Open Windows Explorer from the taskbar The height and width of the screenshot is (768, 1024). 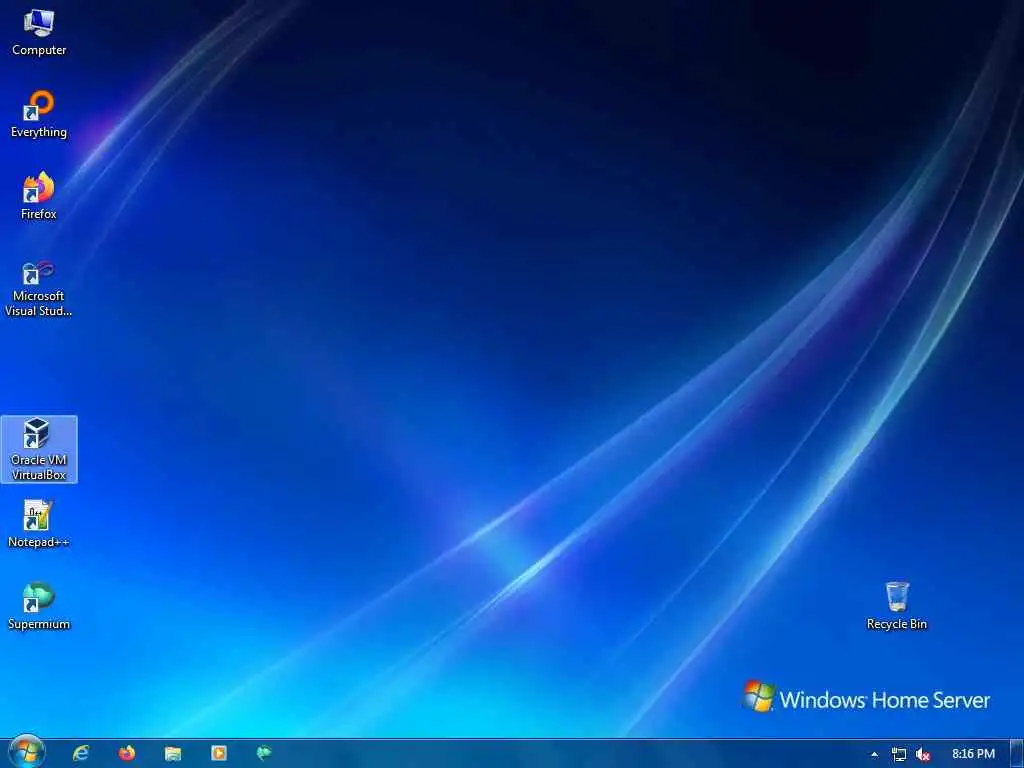pyautogui.click(x=173, y=754)
